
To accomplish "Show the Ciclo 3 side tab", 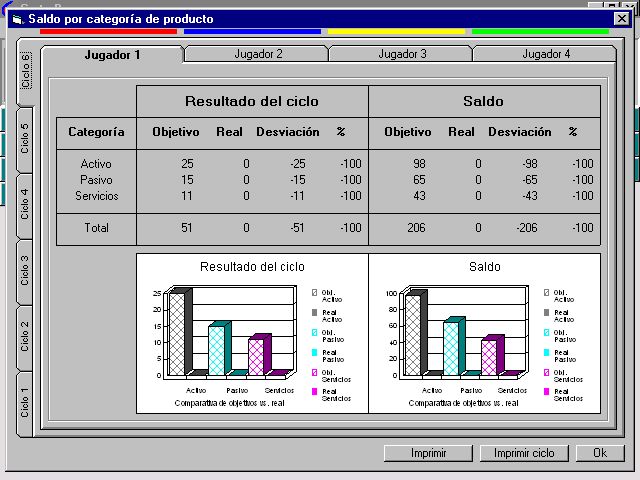I will click(x=25, y=270).
